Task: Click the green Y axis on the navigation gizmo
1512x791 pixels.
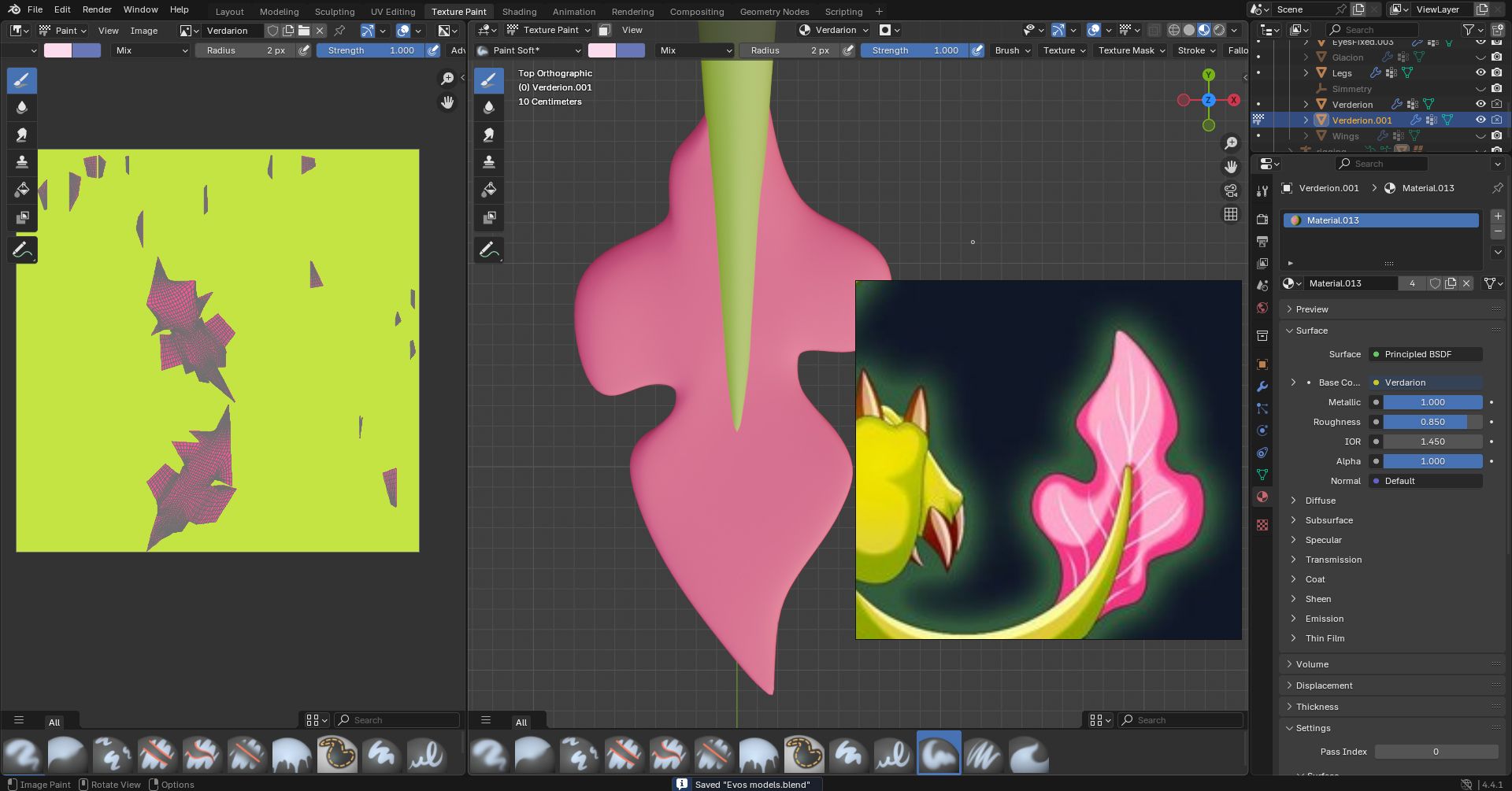Action: click(1209, 75)
